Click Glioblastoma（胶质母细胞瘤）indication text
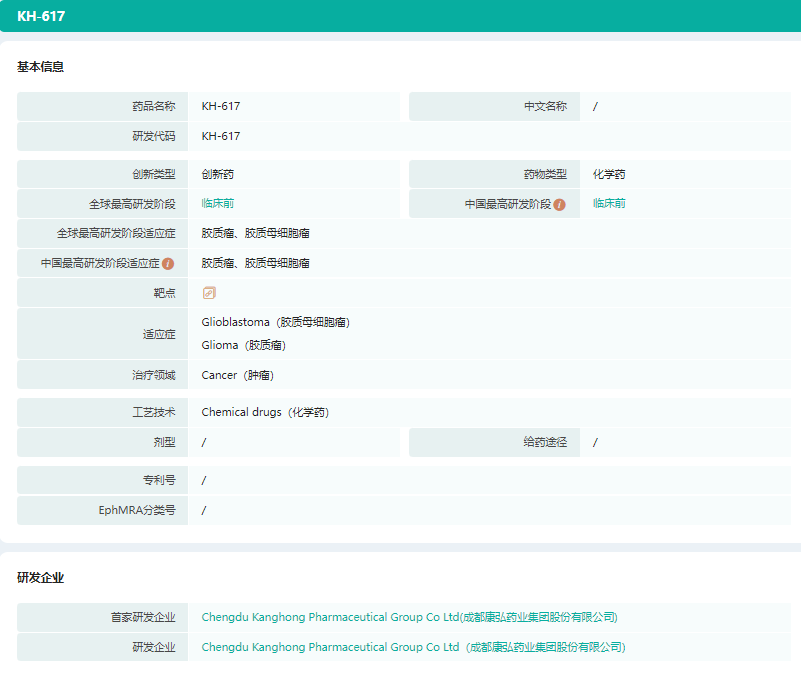 pyautogui.click(x=275, y=323)
